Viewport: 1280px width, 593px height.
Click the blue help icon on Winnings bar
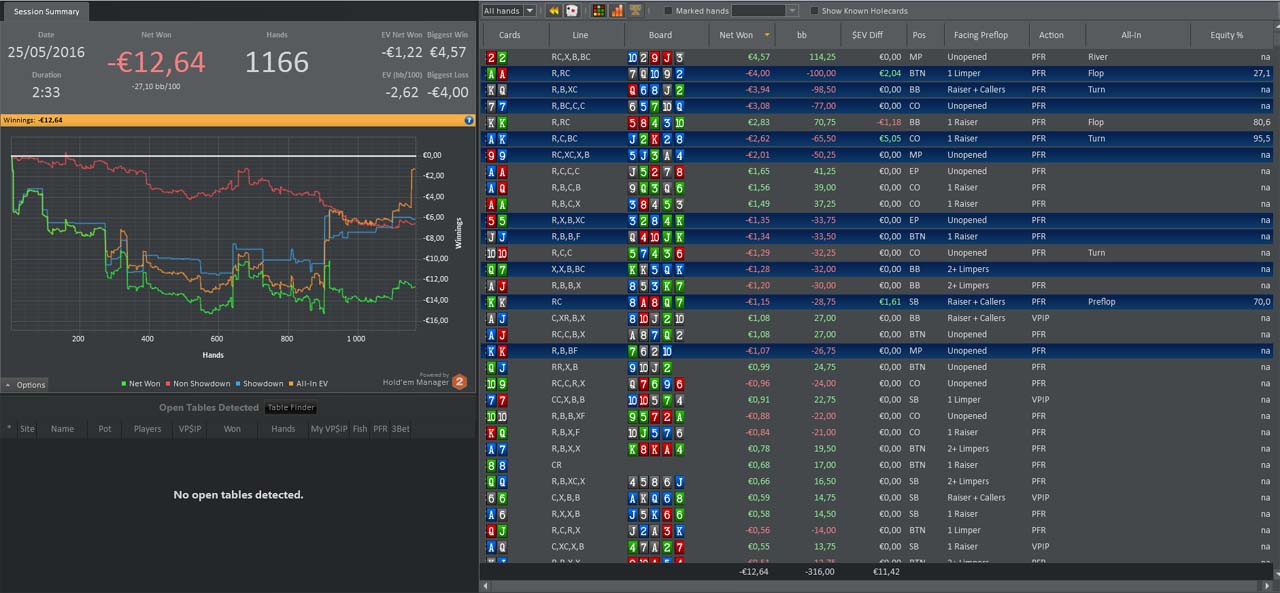pyautogui.click(x=469, y=120)
